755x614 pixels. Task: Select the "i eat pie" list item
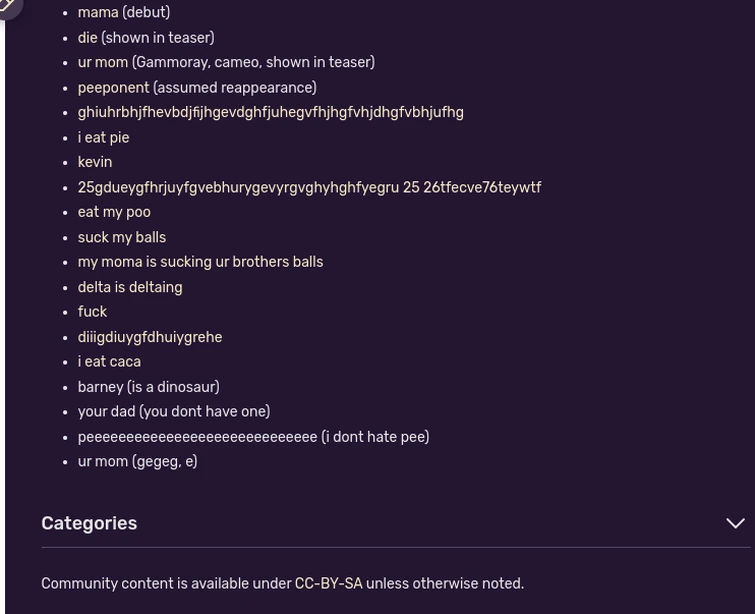pyautogui.click(x=104, y=138)
